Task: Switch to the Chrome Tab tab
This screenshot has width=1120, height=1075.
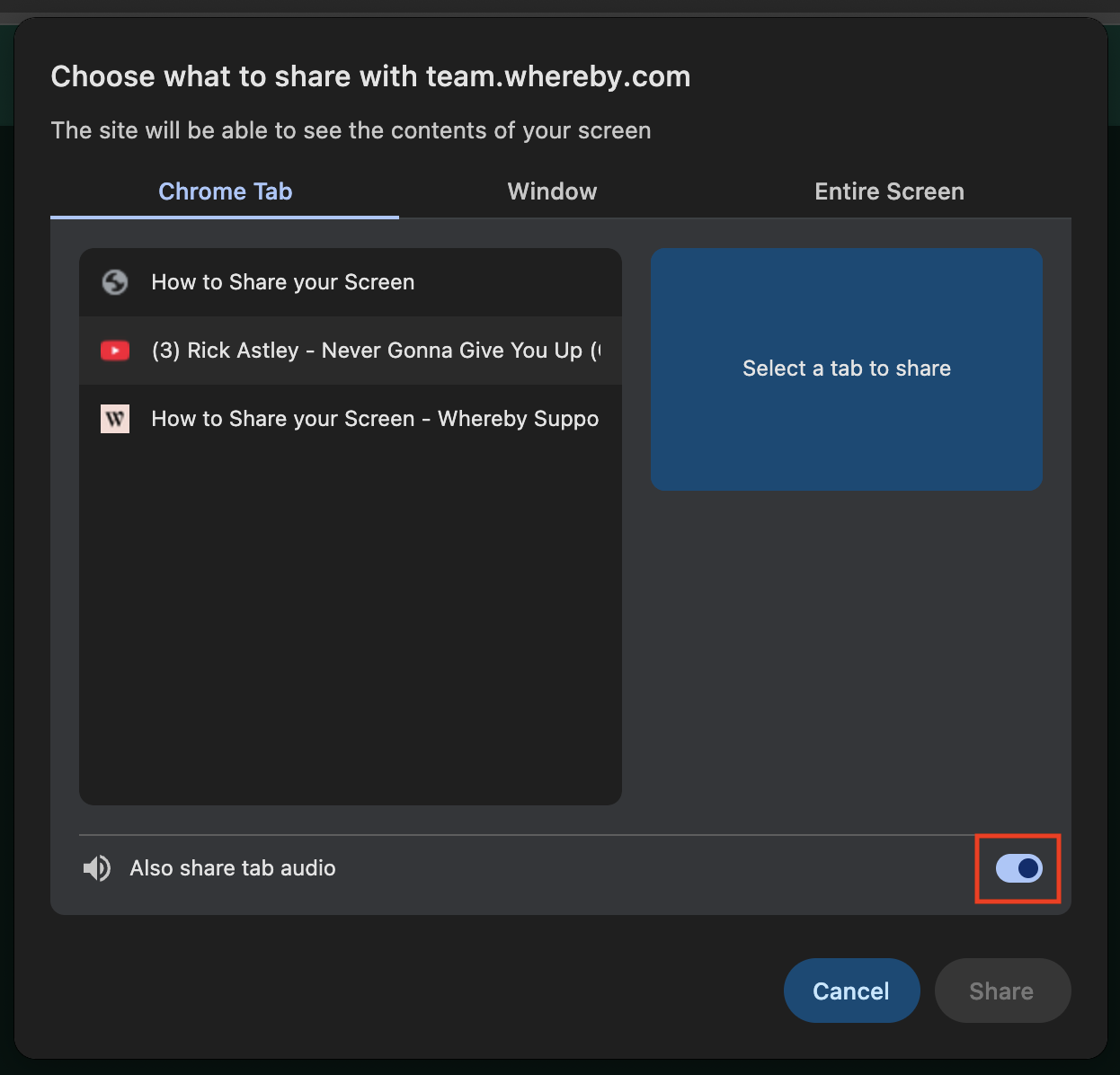Action: [x=225, y=191]
